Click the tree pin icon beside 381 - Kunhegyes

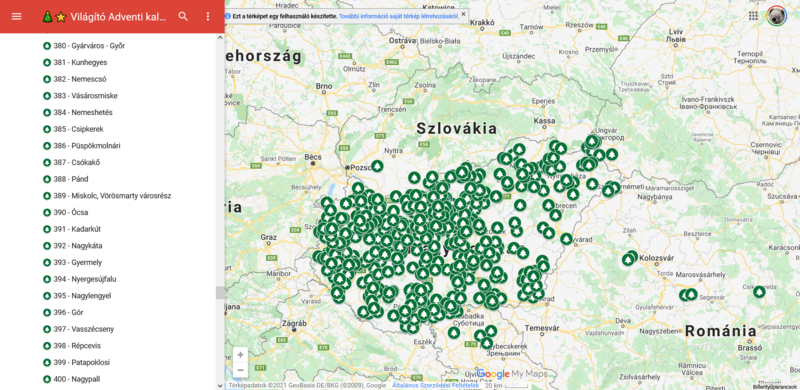pyautogui.click(x=47, y=63)
